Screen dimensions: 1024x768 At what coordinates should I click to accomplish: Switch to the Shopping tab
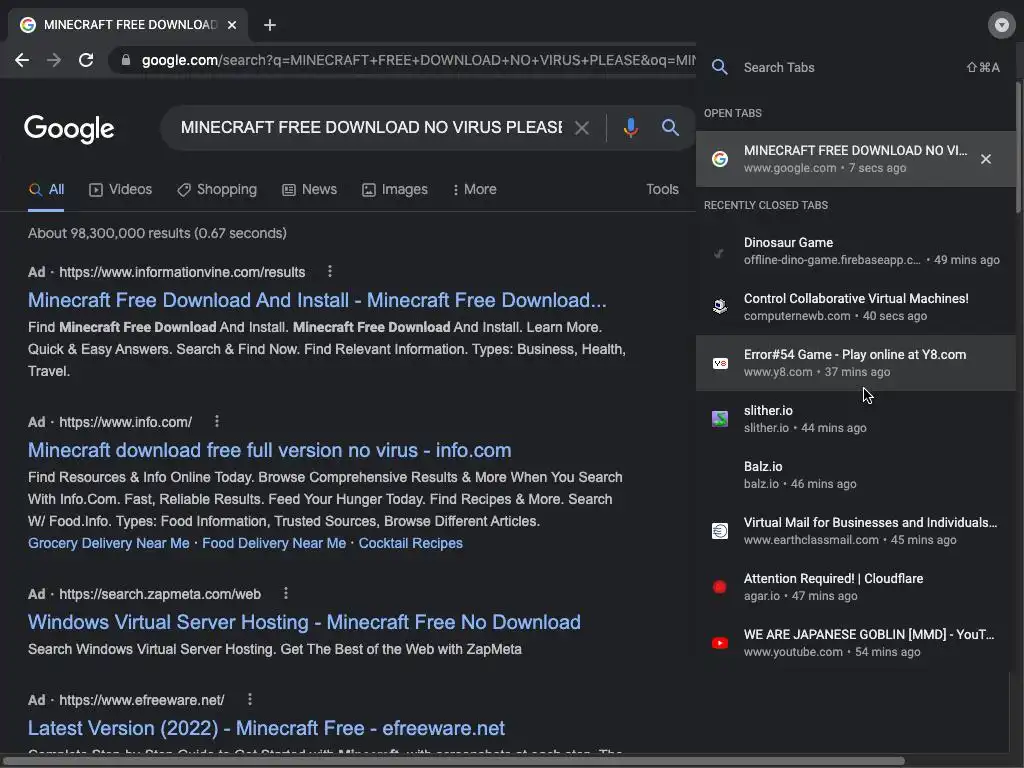217,189
